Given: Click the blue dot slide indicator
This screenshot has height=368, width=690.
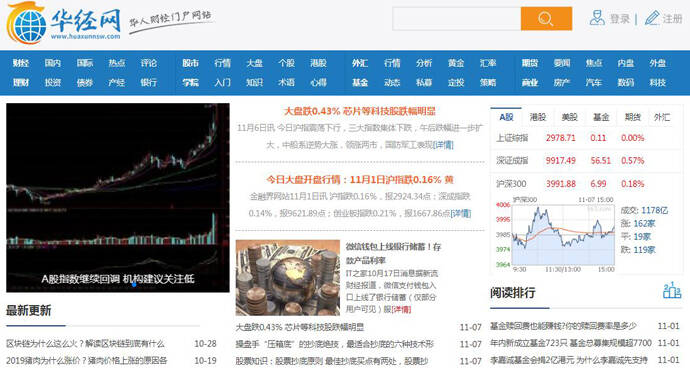Looking at the screenshot, I should point(134,284).
